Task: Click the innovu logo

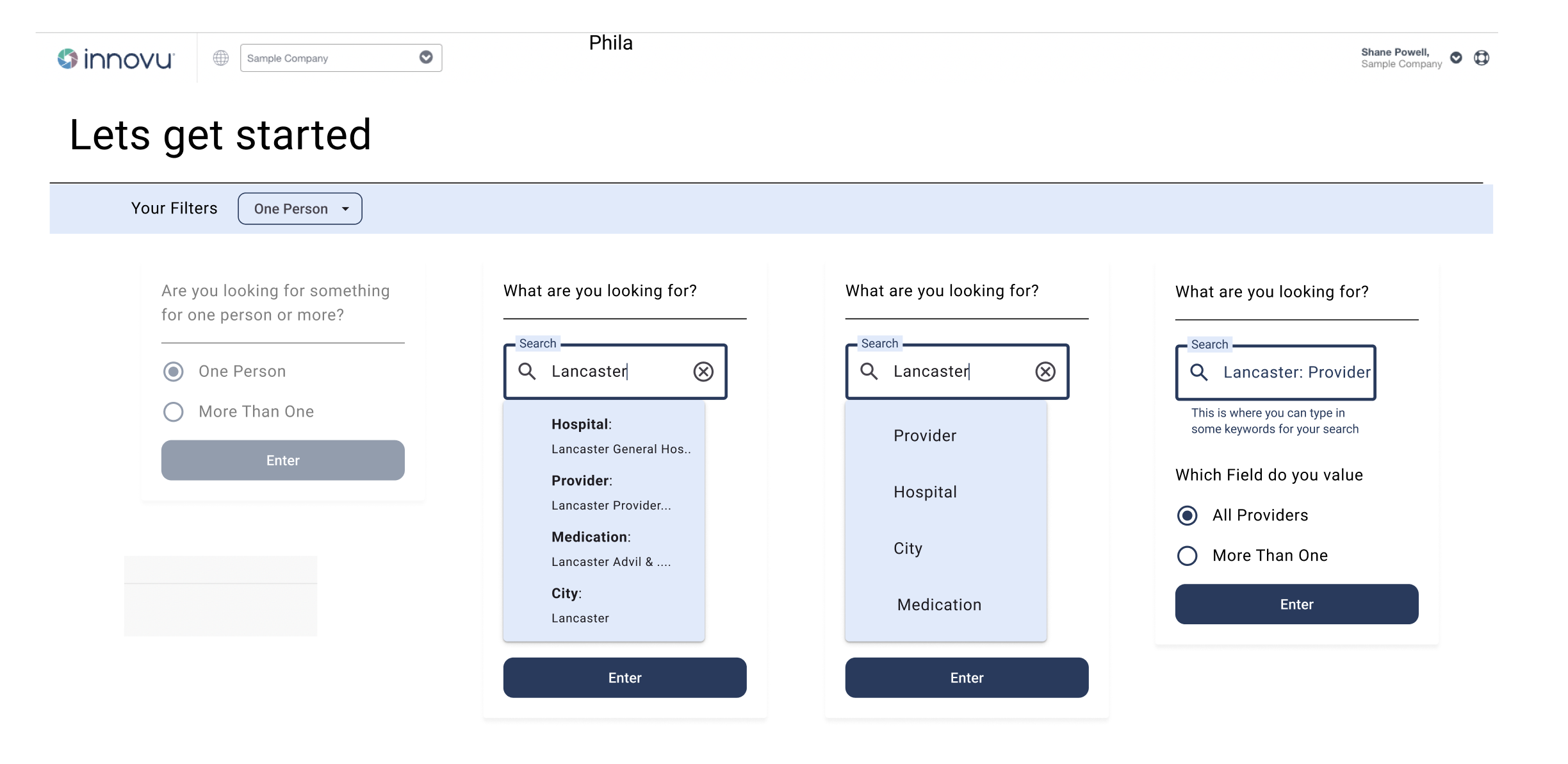Action: point(116,58)
